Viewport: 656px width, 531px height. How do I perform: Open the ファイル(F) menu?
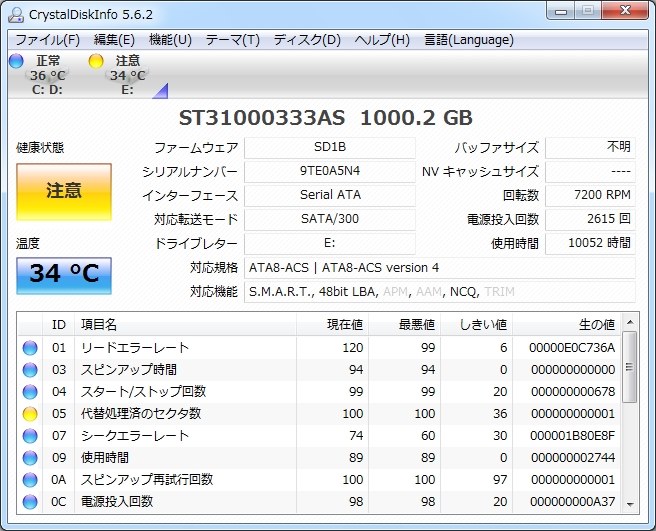click(47, 40)
